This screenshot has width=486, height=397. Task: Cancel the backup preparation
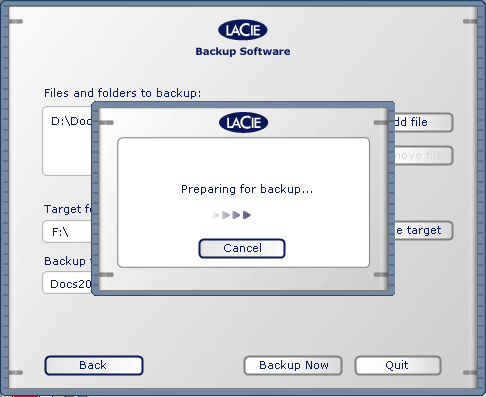tap(242, 248)
